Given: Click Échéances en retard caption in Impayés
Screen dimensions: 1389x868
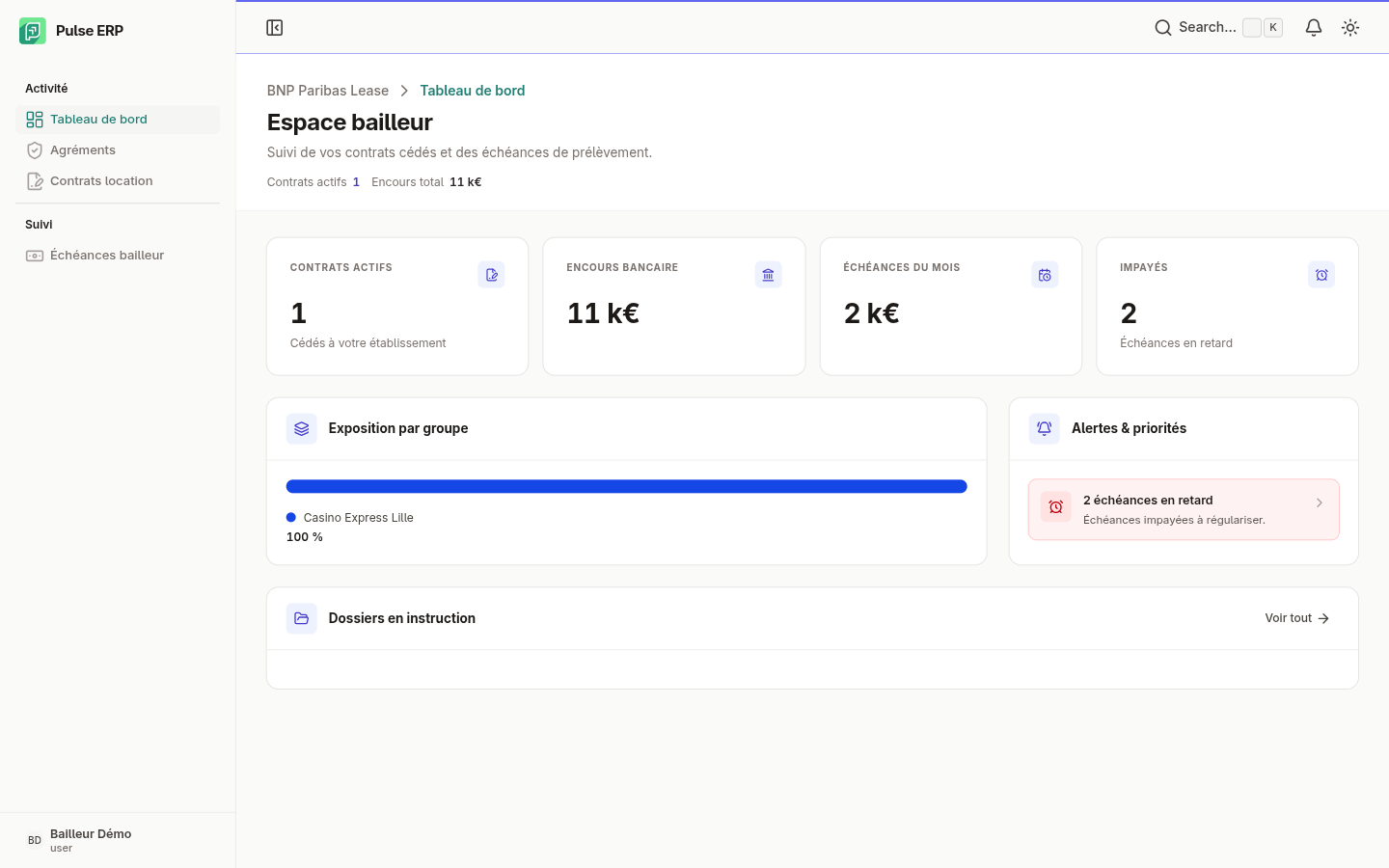Looking at the screenshot, I should tap(1177, 343).
